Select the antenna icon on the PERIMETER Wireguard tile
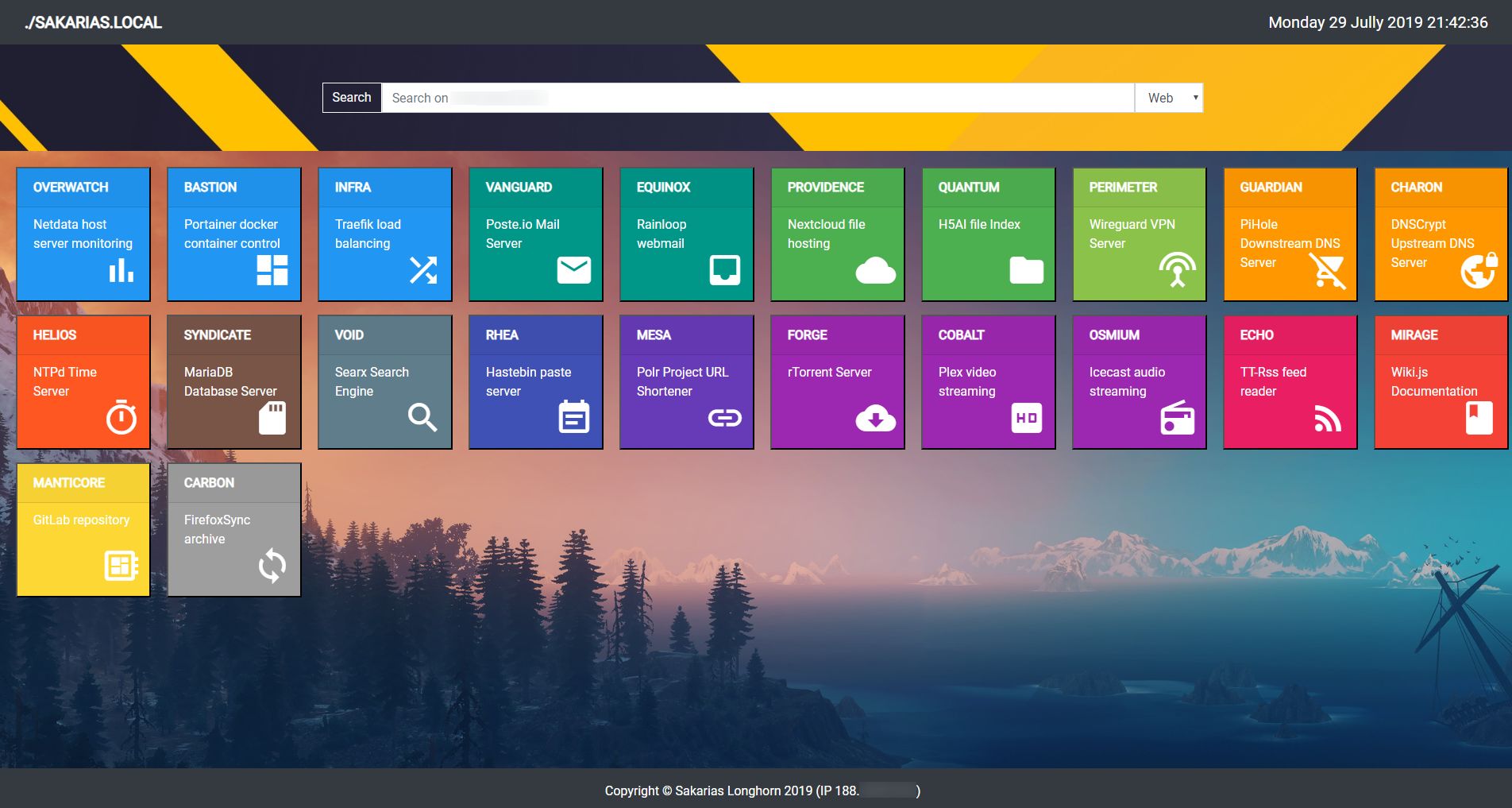Image resolution: width=1512 pixels, height=808 pixels. click(x=1178, y=270)
